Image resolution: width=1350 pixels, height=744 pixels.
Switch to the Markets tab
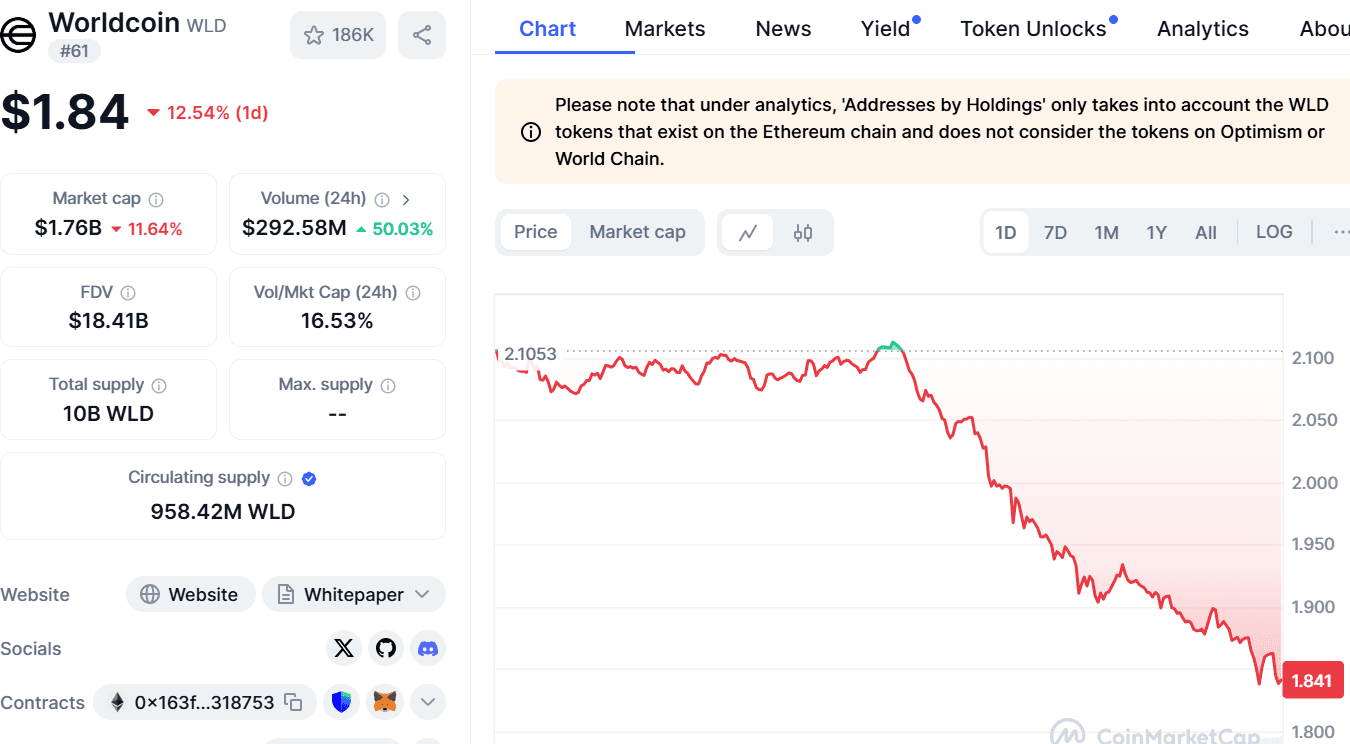(x=664, y=28)
